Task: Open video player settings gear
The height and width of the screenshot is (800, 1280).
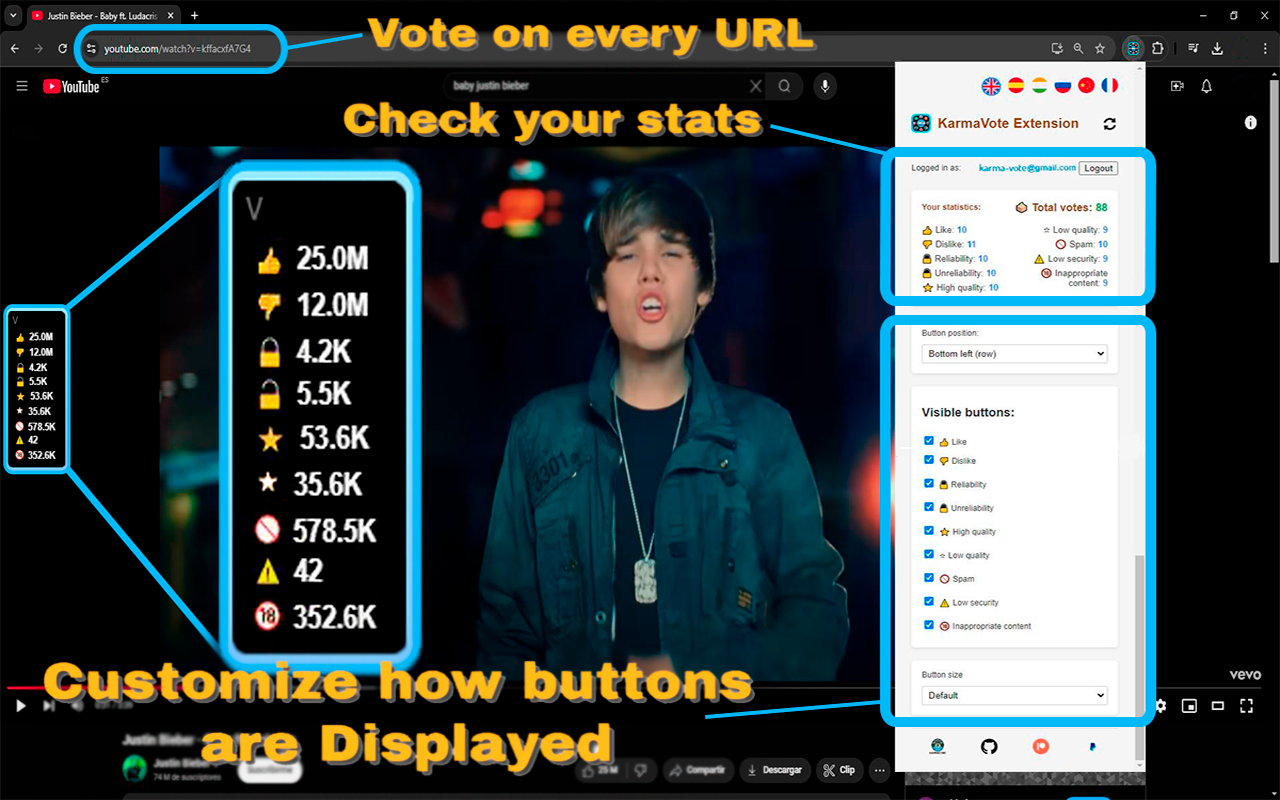Action: coord(1160,706)
